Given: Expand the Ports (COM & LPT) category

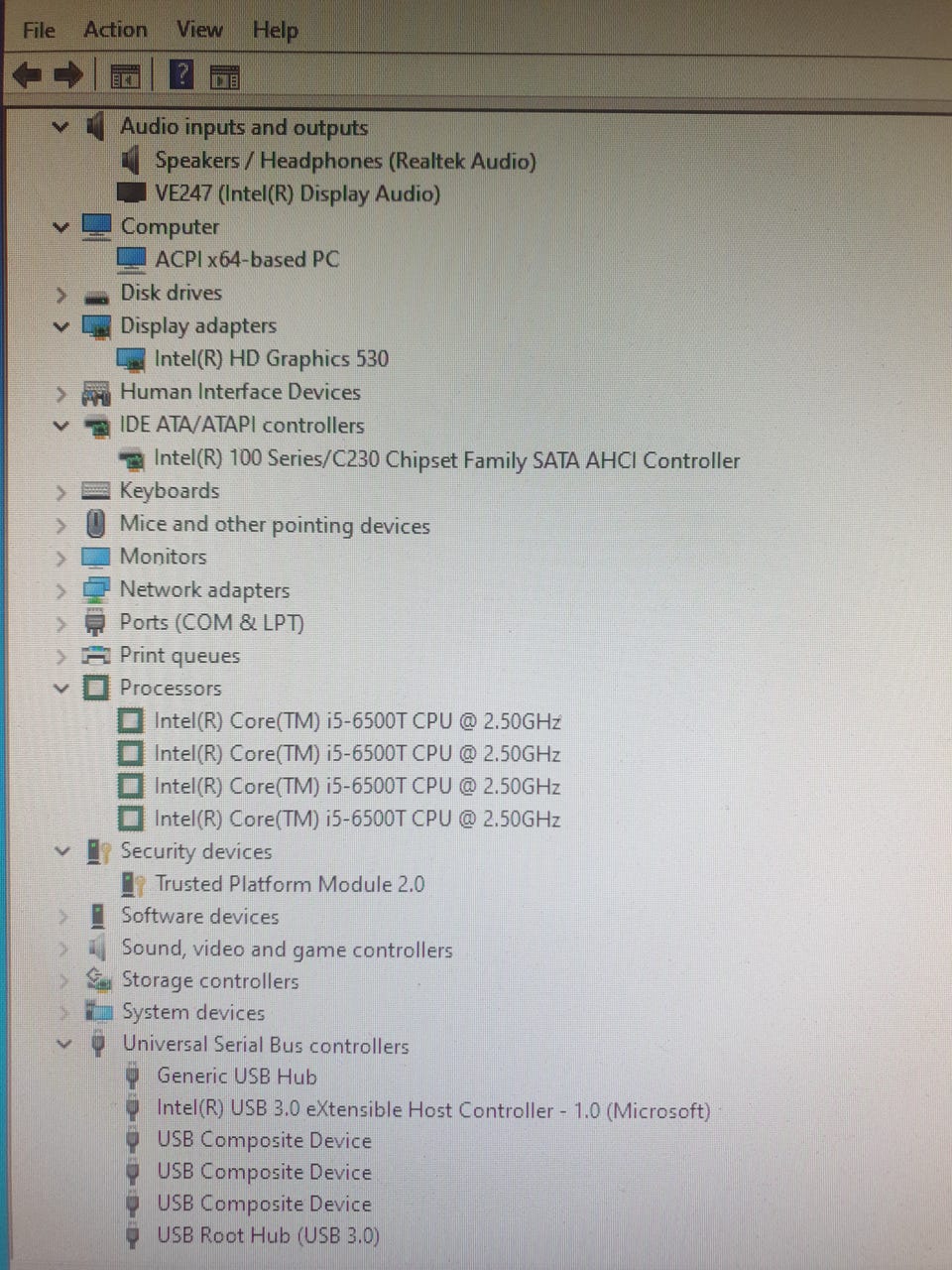Looking at the screenshot, I should 60,624.
